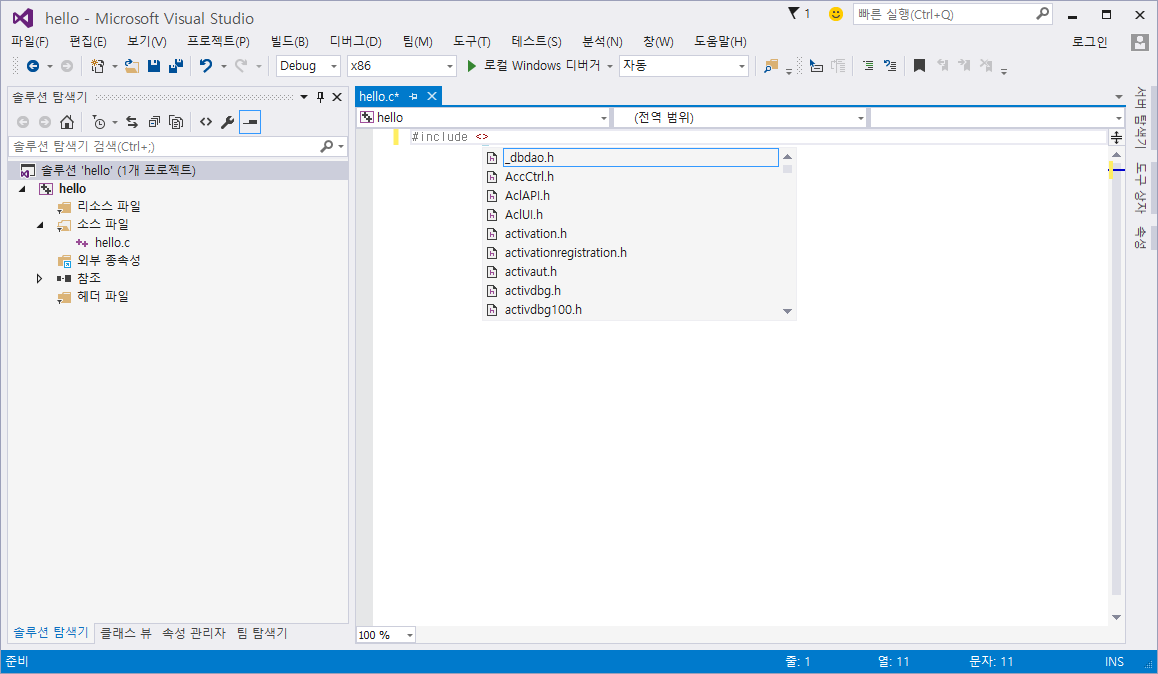Expand the 참조 node
Screen dimensions: 1158x674
coord(40,278)
